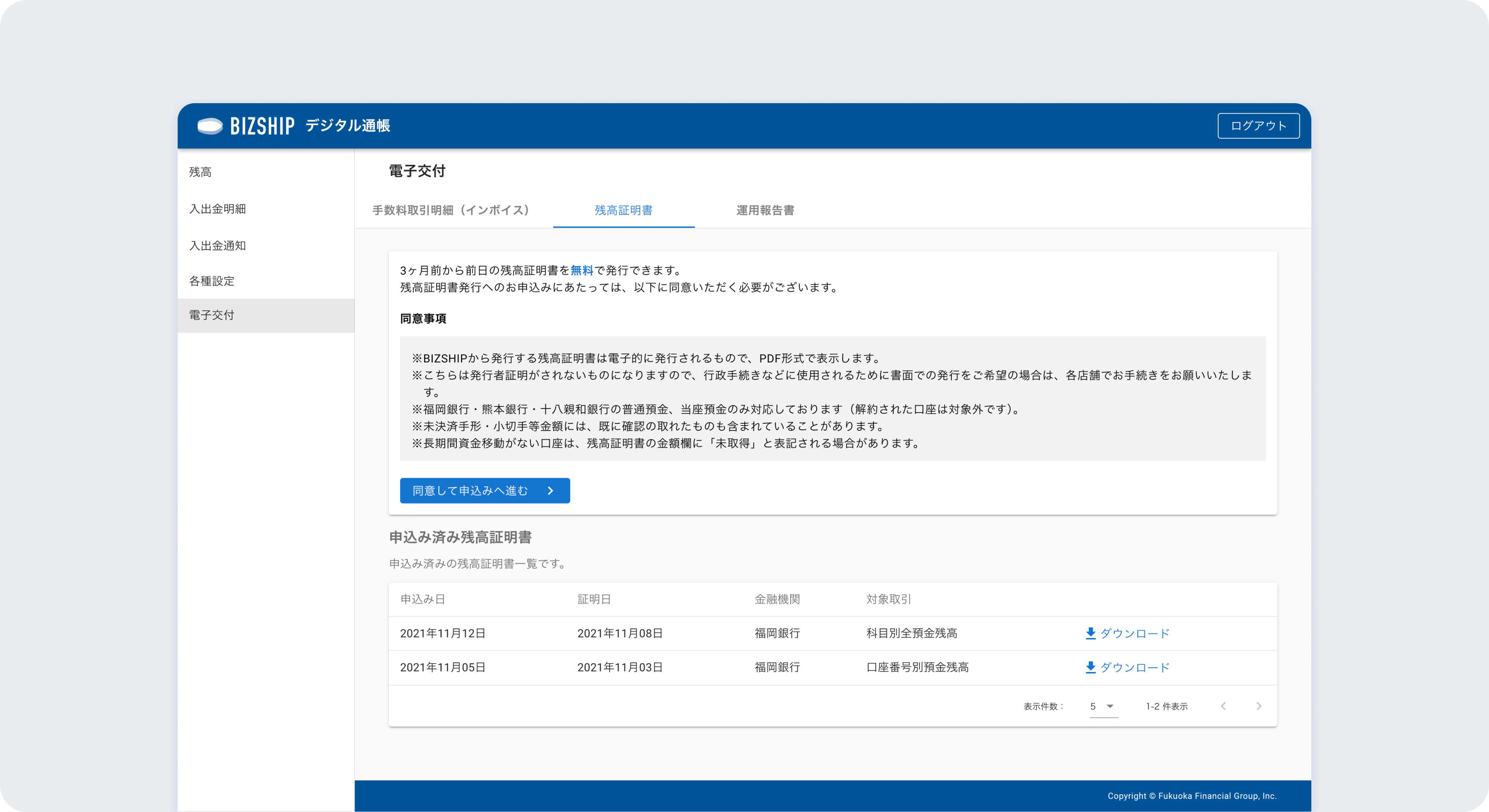Open 各種設定 in the sidebar
The height and width of the screenshot is (812, 1489).
[266, 281]
